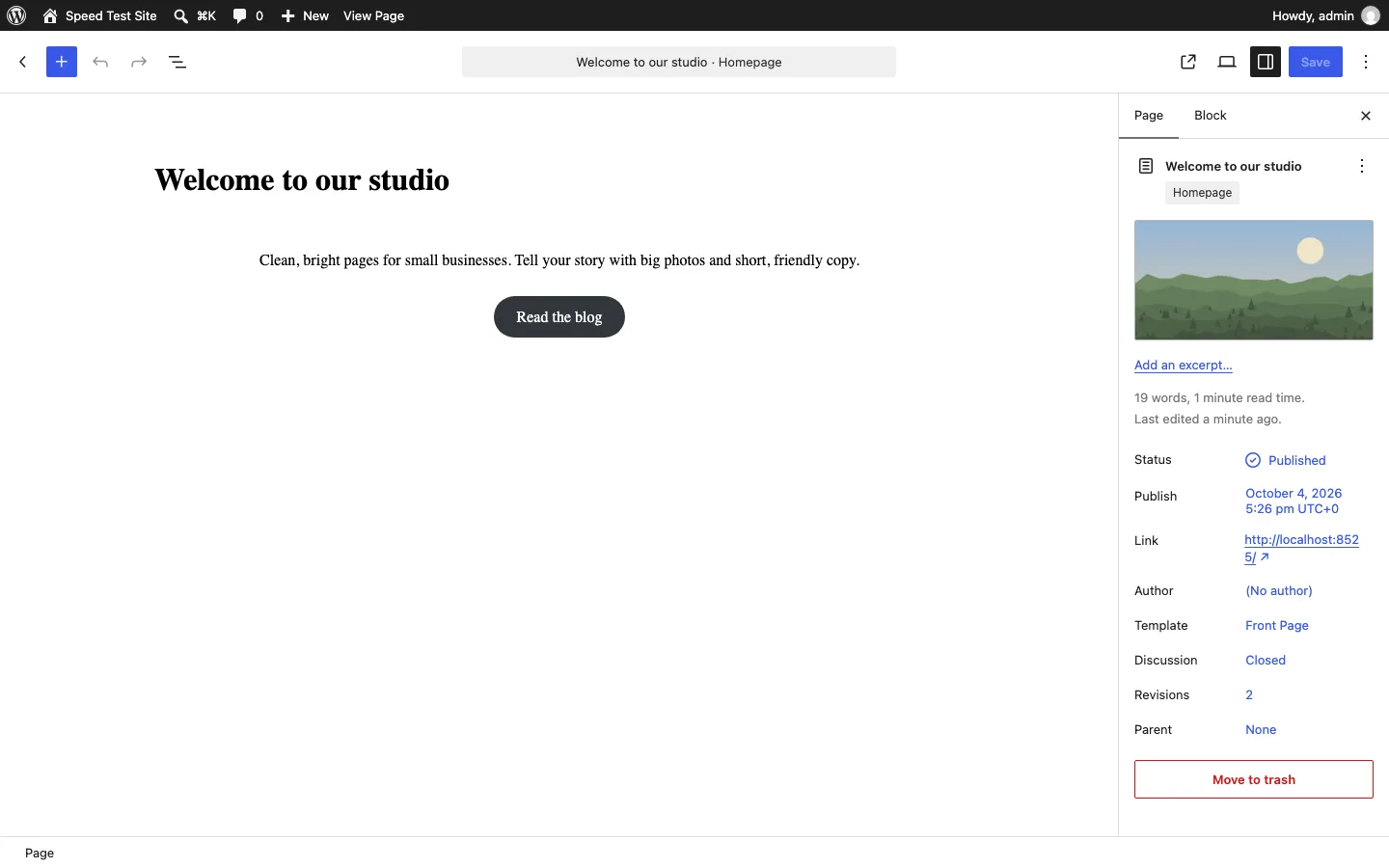Open the 2 revisions history
1389x868 pixels.
point(1249,695)
